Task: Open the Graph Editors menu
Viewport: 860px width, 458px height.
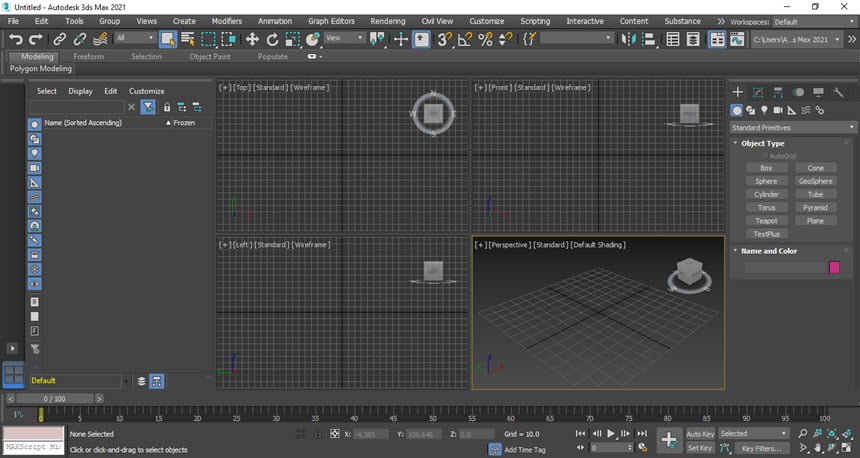Action: click(x=331, y=21)
